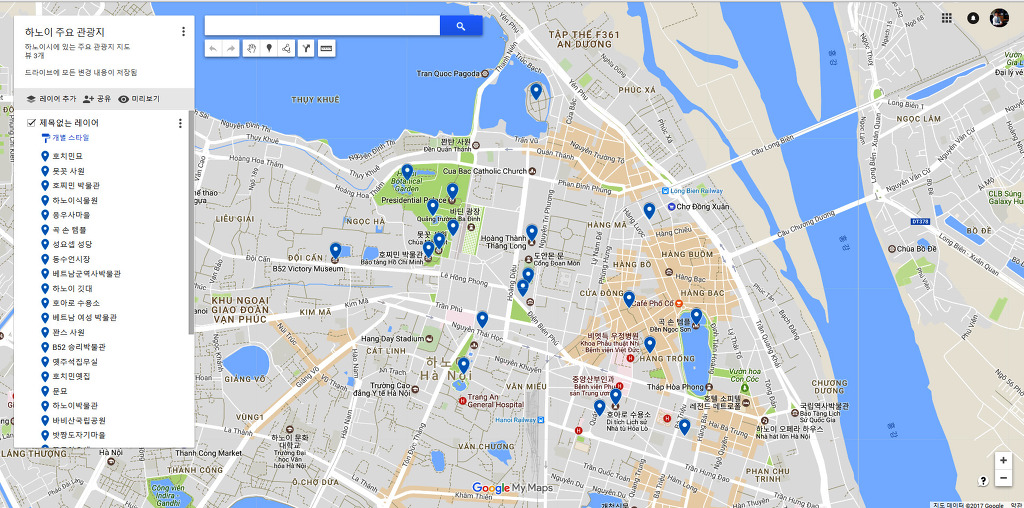This screenshot has height=508, width=1024.
Task: Click the blue pin at Đền Ngọc Sơn
Action: [697, 317]
